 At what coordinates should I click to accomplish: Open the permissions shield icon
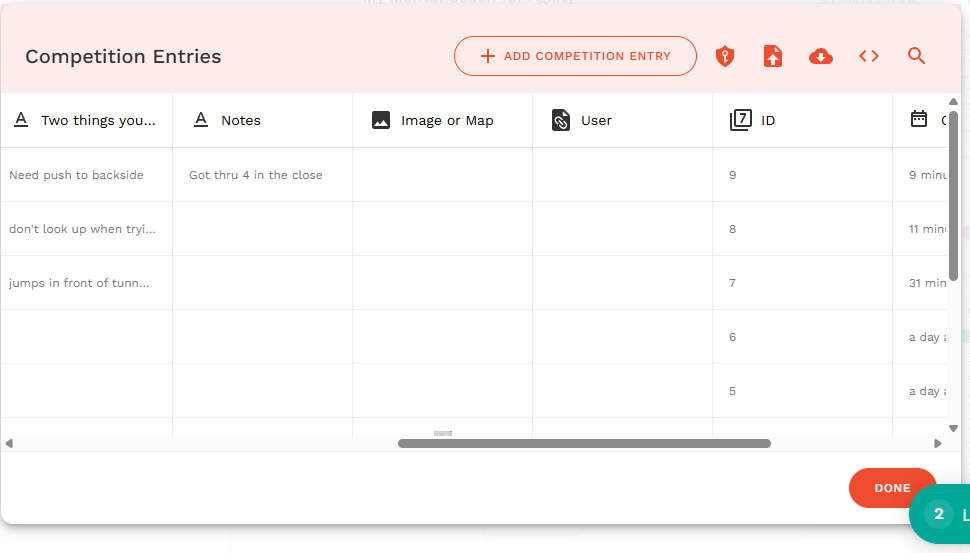point(724,56)
